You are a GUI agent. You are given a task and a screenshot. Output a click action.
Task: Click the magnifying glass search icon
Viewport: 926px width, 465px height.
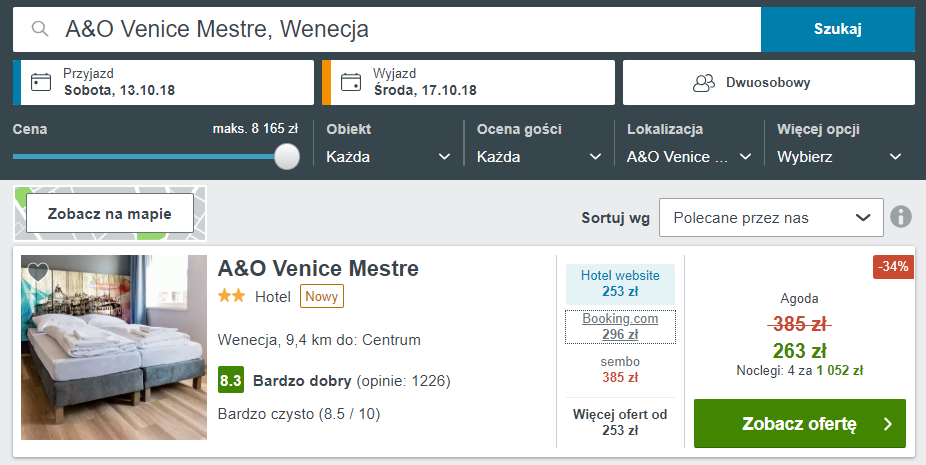point(40,28)
